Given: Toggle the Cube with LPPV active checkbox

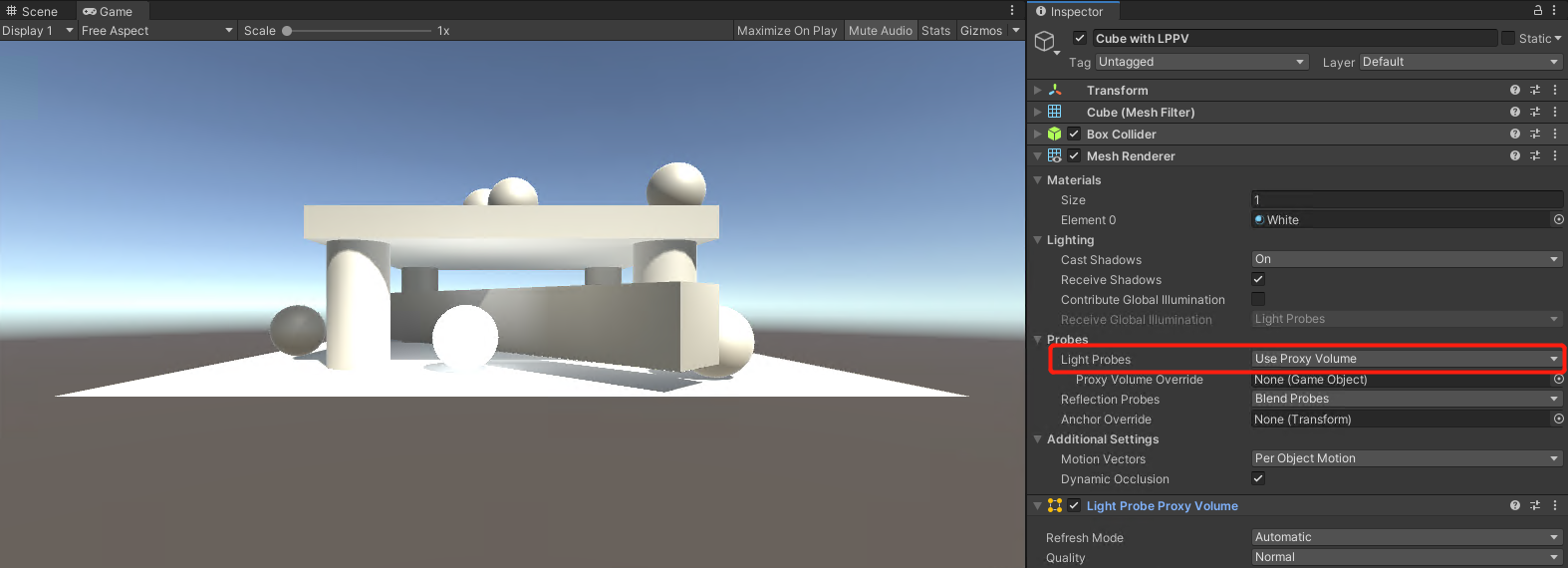Looking at the screenshot, I should 1080,38.
